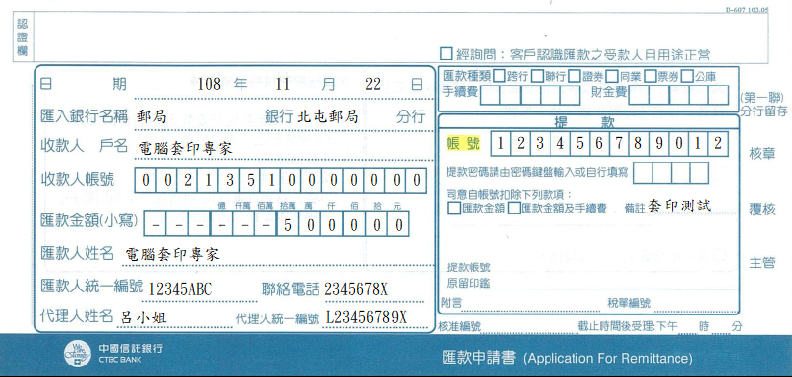Select the 證券 checkbox
This screenshot has width=792, height=377.
point(574,76)
